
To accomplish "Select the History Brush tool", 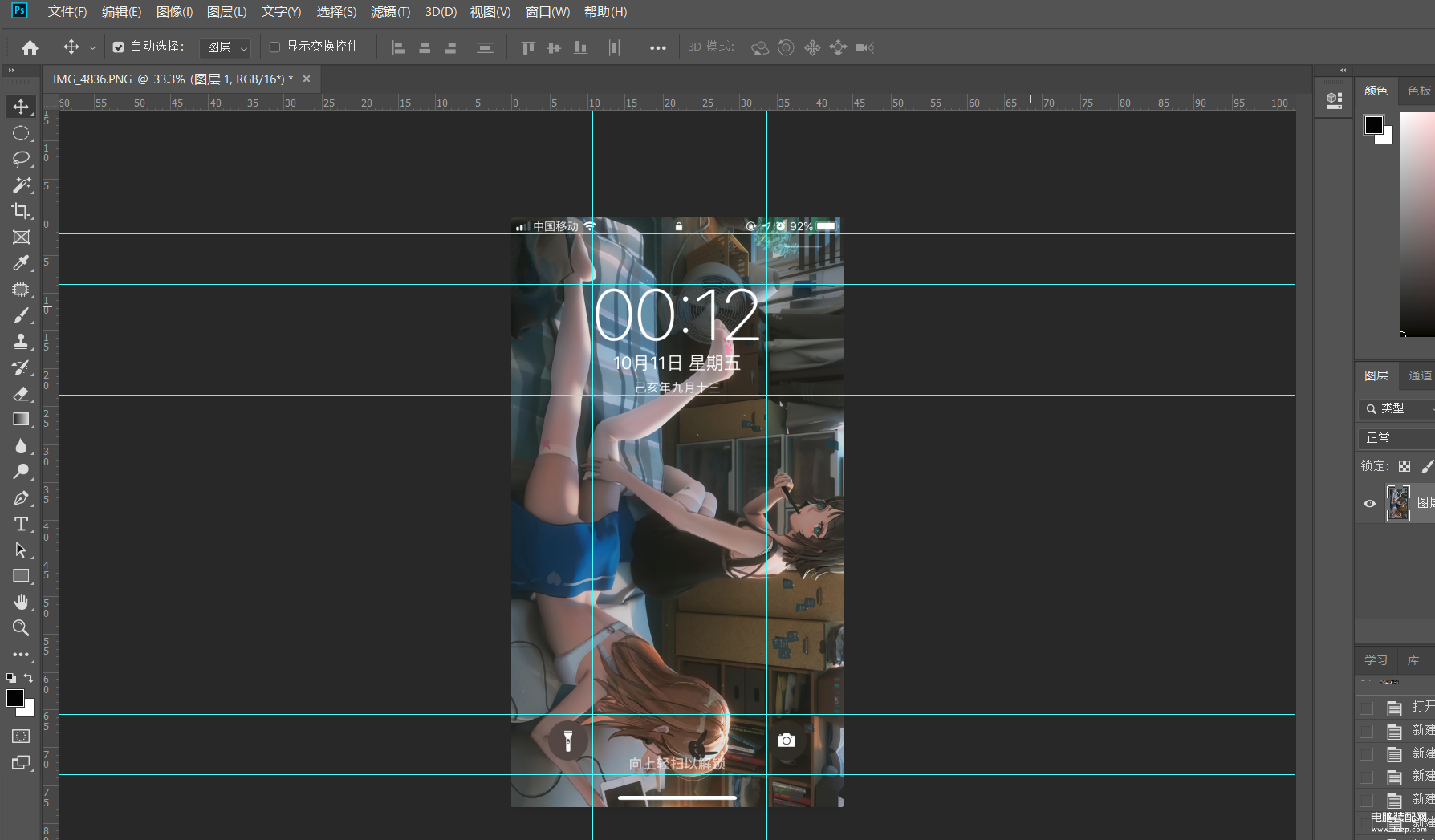I will (21, 367).
